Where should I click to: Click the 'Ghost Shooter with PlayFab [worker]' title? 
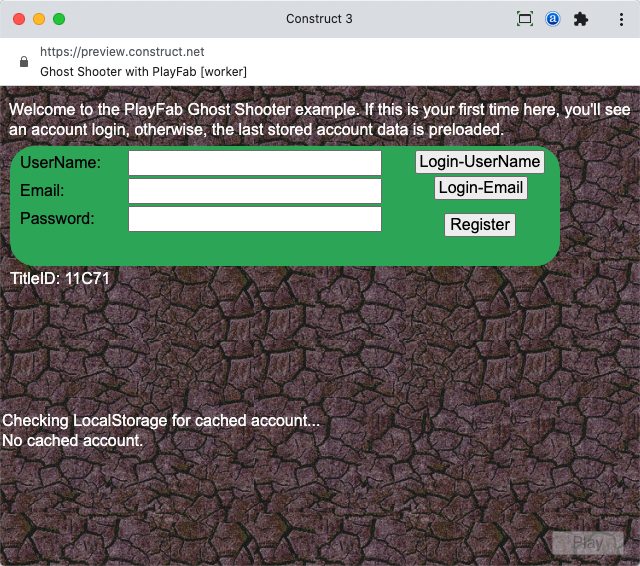coord(143,72)
